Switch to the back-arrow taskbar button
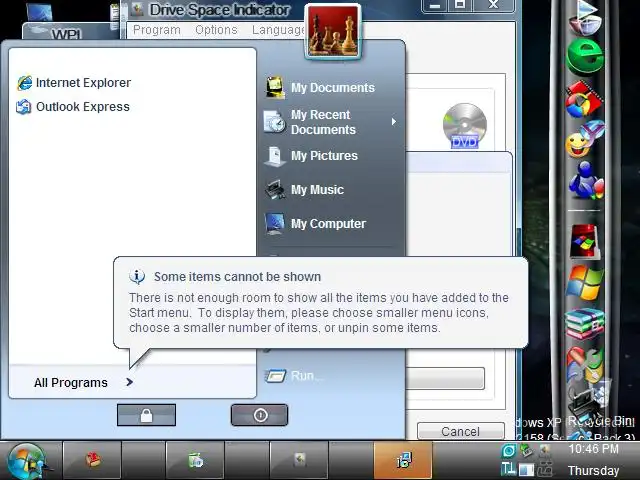This screenshot has height=480, width=640. pos(299,460)
